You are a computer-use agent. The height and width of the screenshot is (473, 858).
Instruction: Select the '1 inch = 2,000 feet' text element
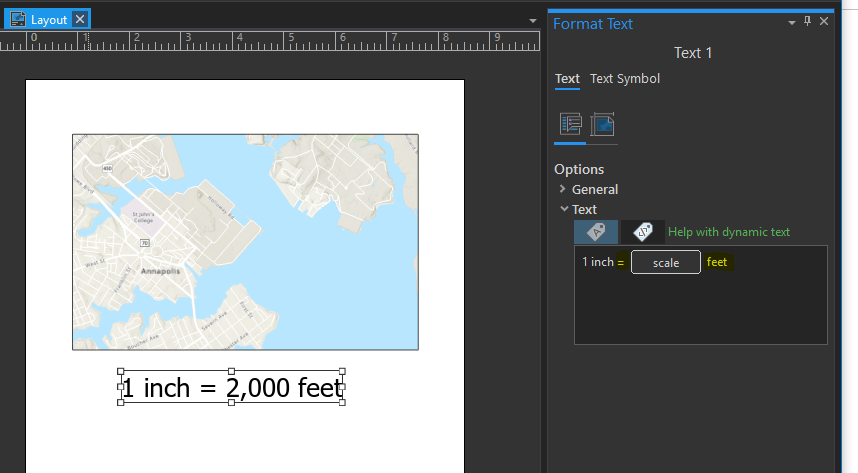231,388
